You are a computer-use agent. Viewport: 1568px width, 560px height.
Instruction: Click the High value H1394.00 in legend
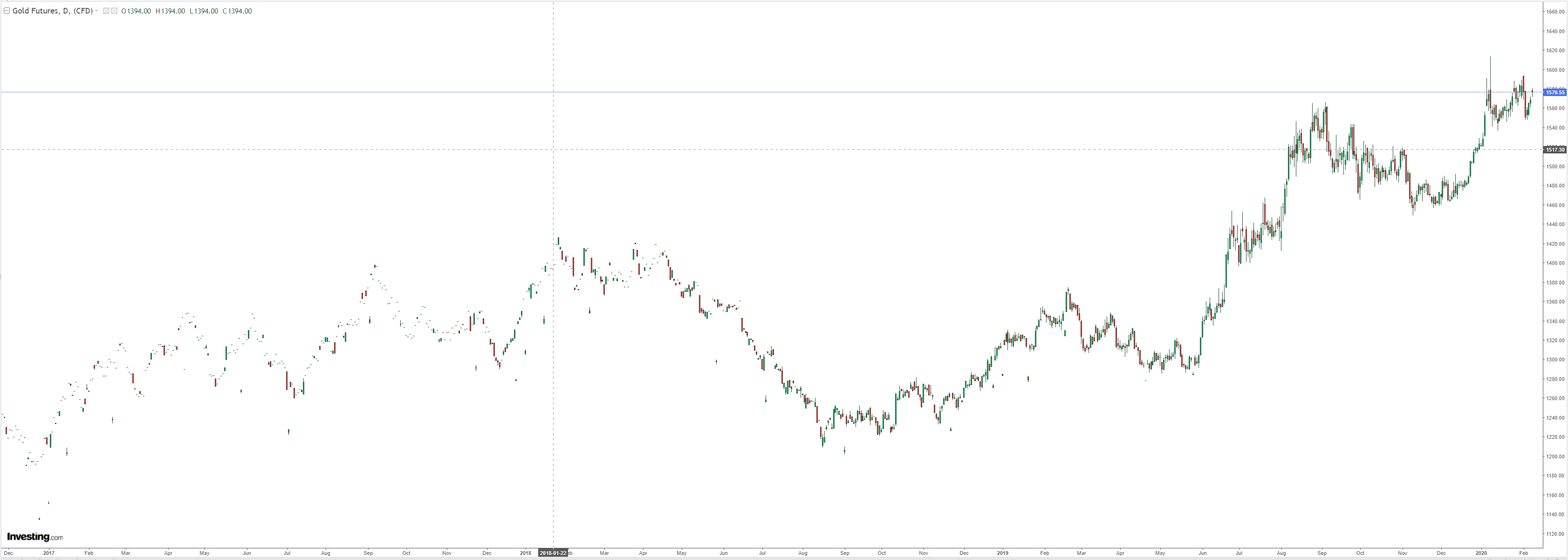point(171,11)
